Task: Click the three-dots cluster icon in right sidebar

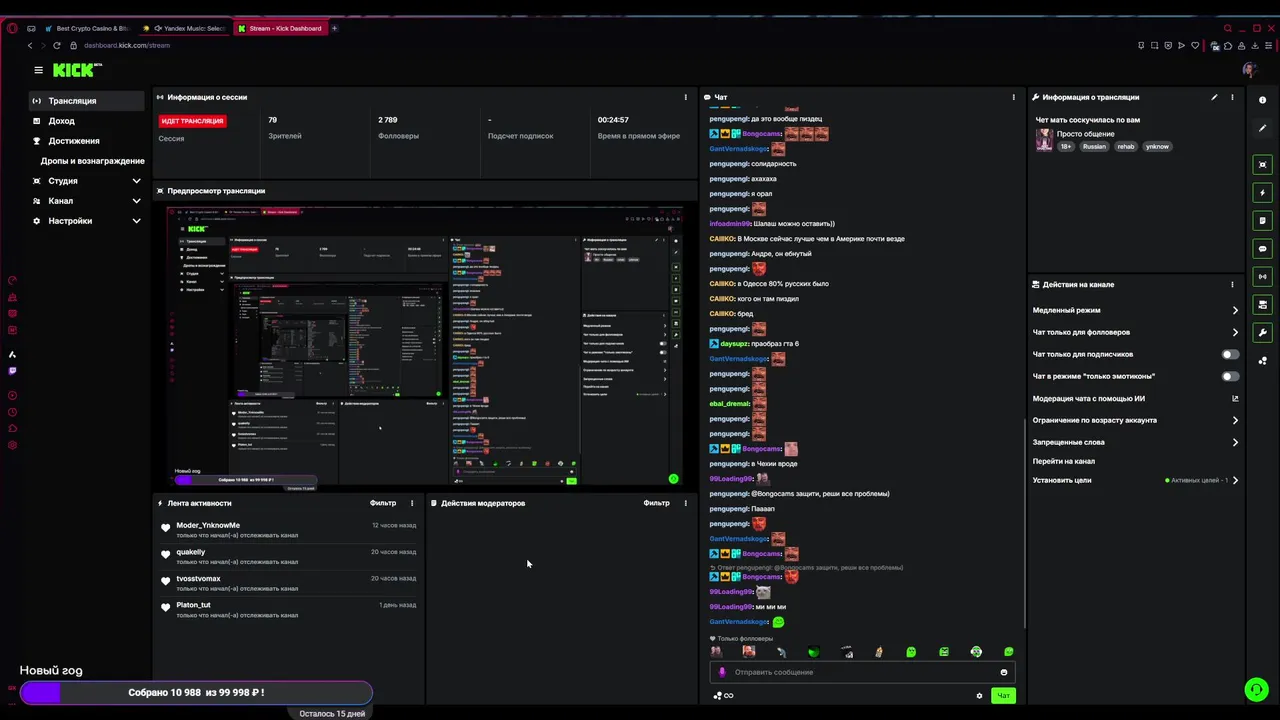Action: [1262, 361]
